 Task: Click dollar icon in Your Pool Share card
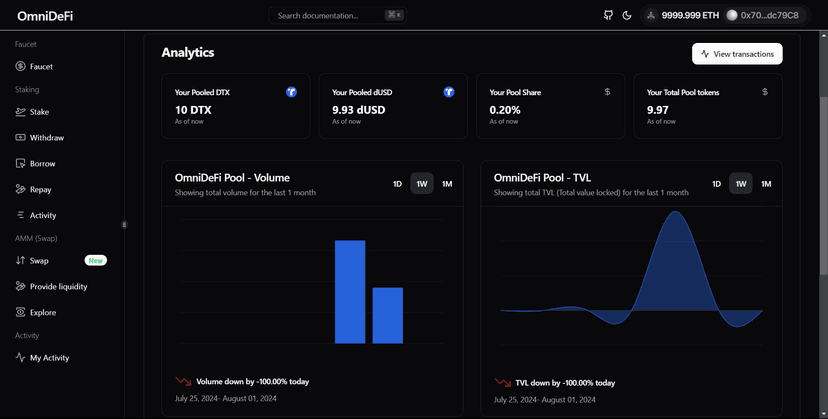[607, 92]
